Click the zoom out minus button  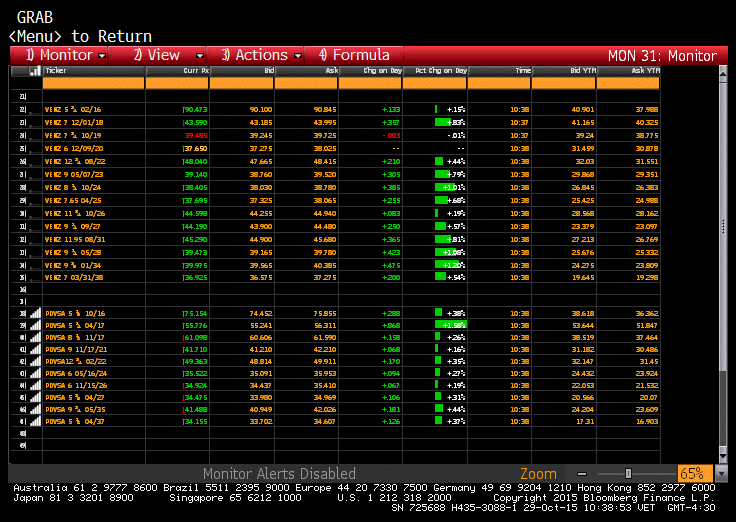pyautogui.click(x=582, y=474)
